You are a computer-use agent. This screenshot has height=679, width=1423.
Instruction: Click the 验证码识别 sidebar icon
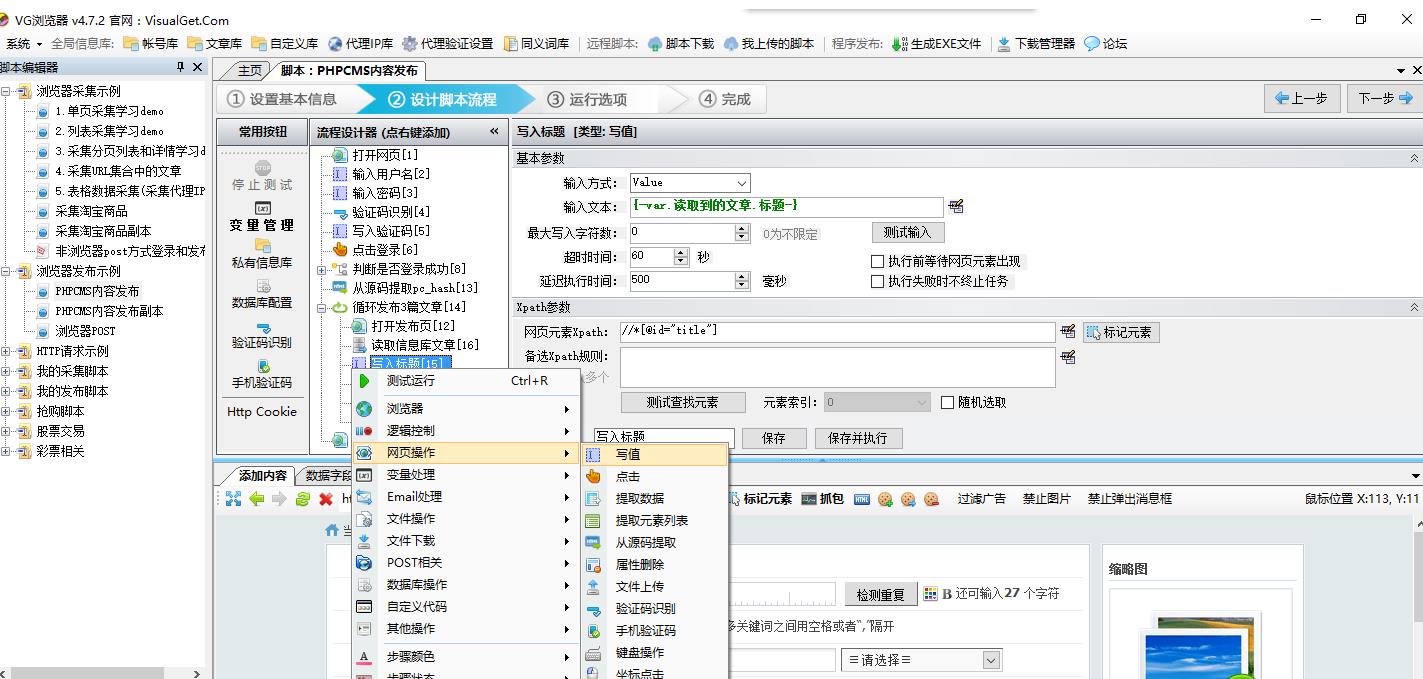tap(262, 328)
